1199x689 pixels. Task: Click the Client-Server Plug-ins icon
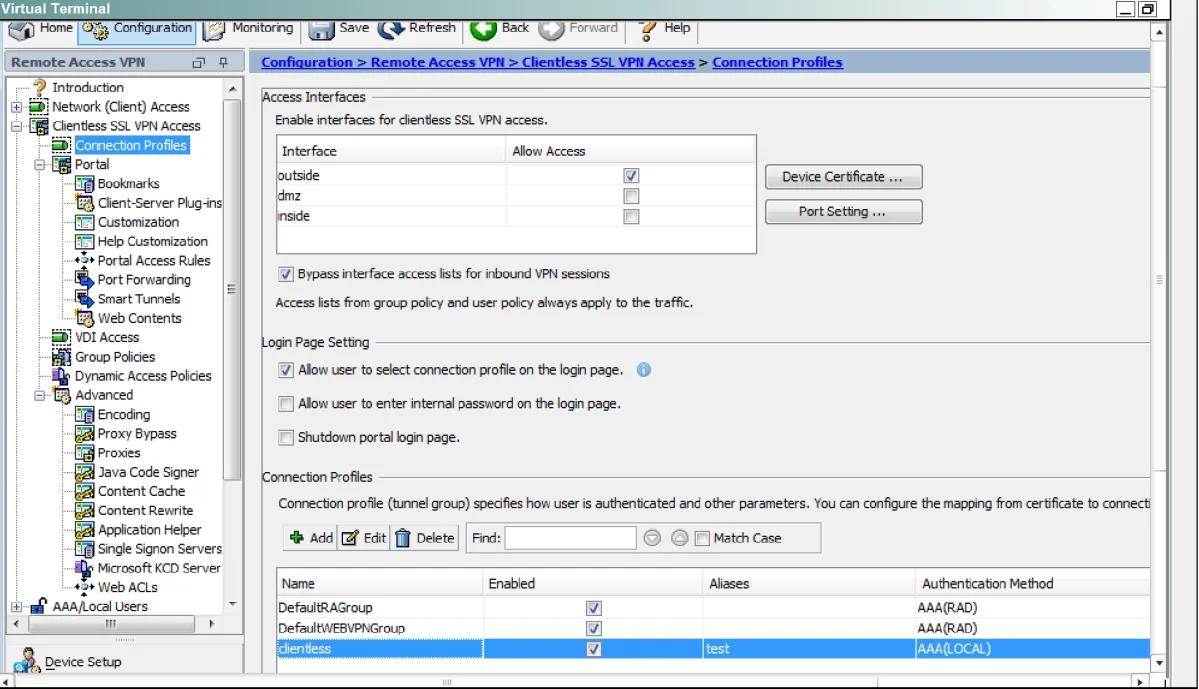(84, 203)
